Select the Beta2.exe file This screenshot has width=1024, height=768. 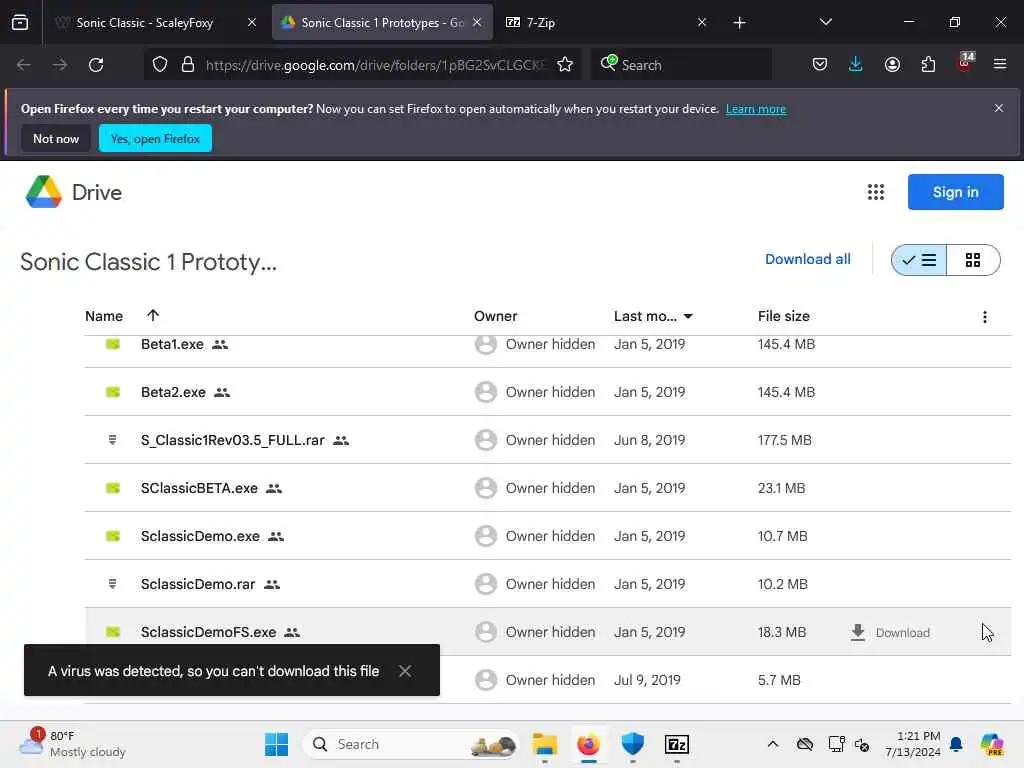coord(548,392)
